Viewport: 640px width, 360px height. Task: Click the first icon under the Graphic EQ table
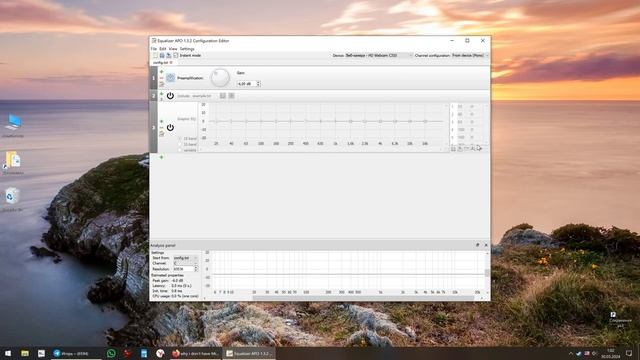tap(453, 149)
